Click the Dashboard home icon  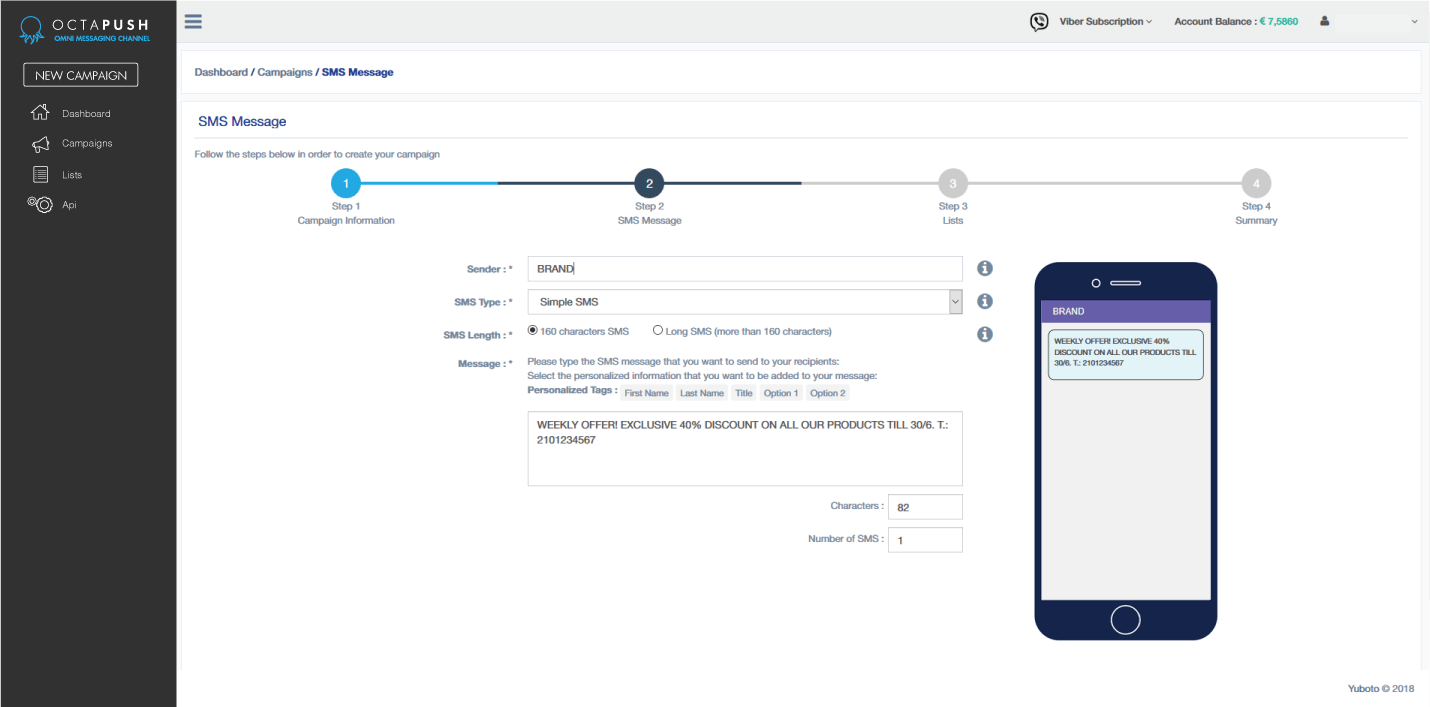click(40, 113)
